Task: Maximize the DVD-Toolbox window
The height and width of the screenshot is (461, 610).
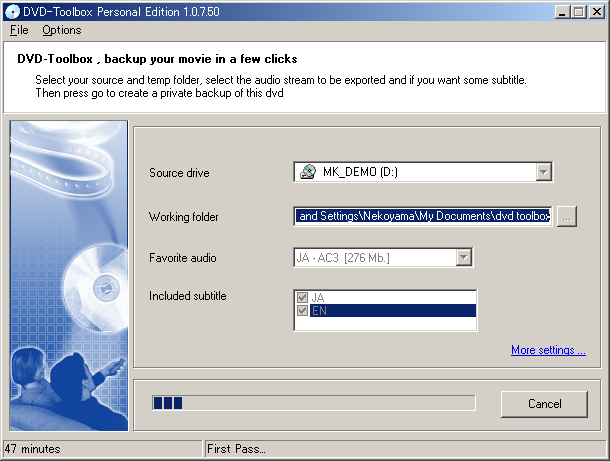Action: 577,11
